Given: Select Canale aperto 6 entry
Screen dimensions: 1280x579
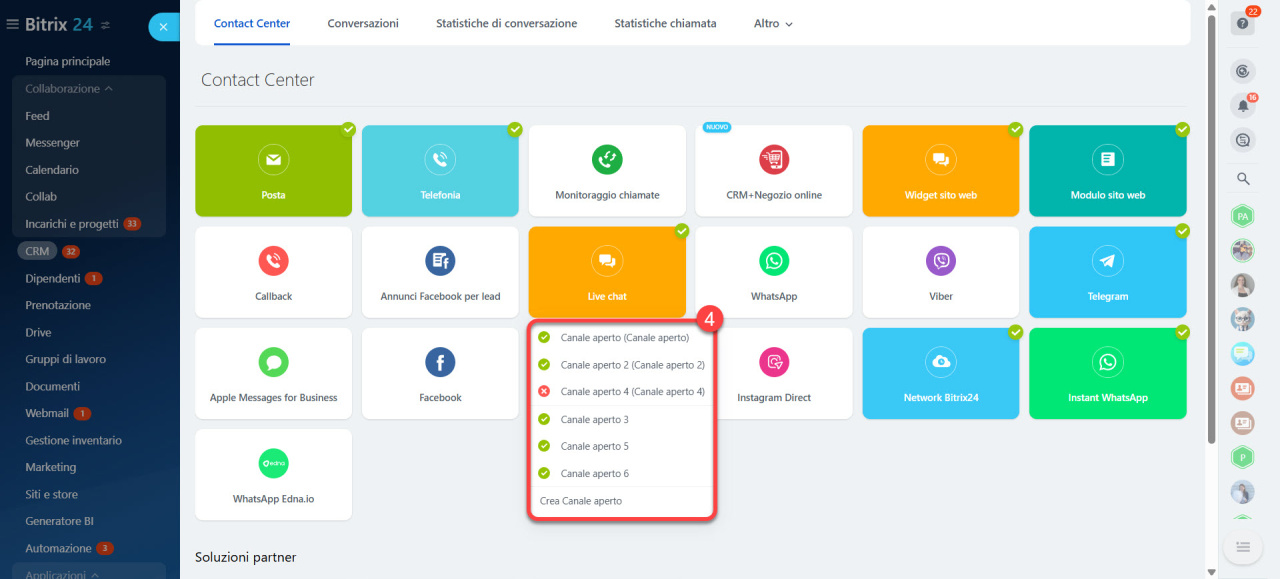Looking at the screenshot, I should tap(622, 473).
